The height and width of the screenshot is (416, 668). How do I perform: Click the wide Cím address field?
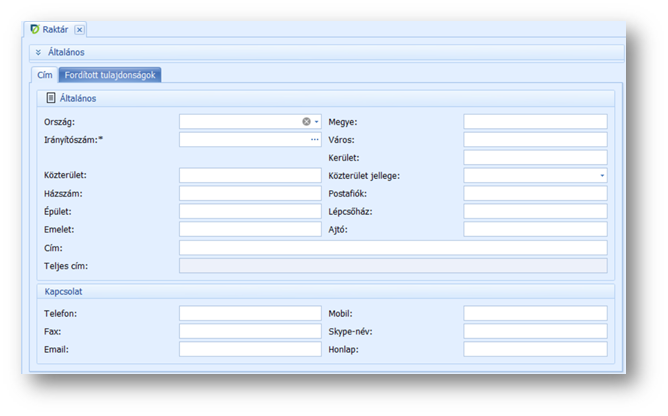tap(393, 248)
